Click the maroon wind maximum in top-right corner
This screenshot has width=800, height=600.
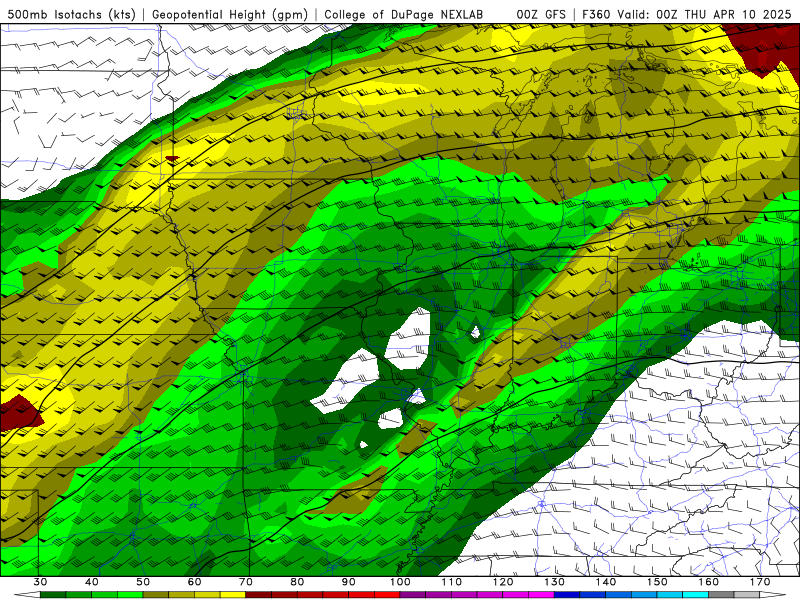(763, 48)
